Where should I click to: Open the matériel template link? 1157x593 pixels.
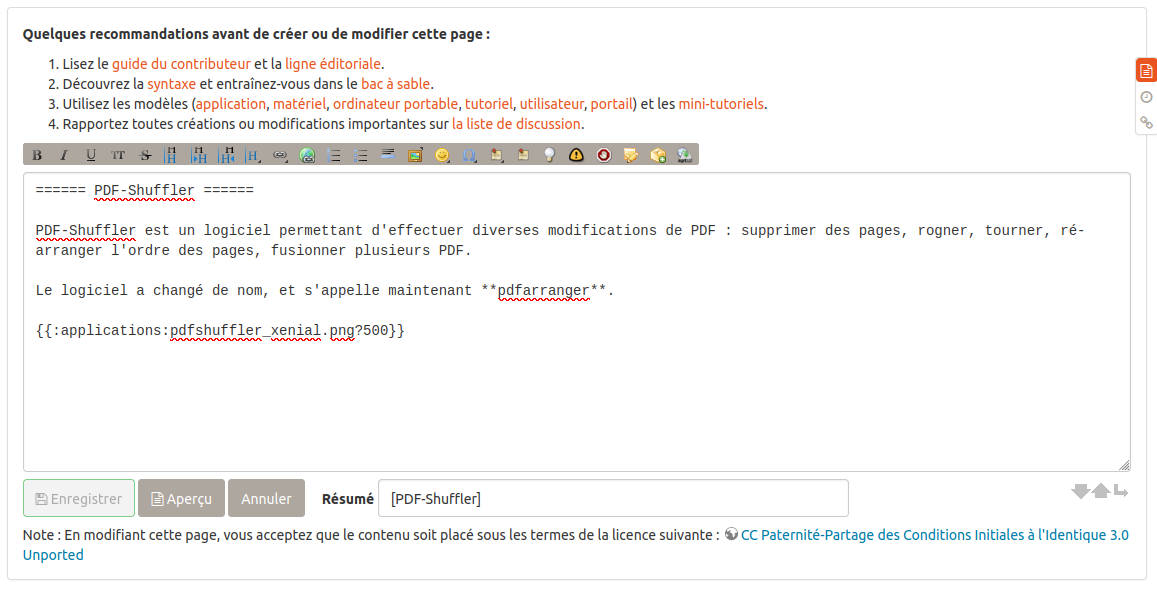coord(299,104)
